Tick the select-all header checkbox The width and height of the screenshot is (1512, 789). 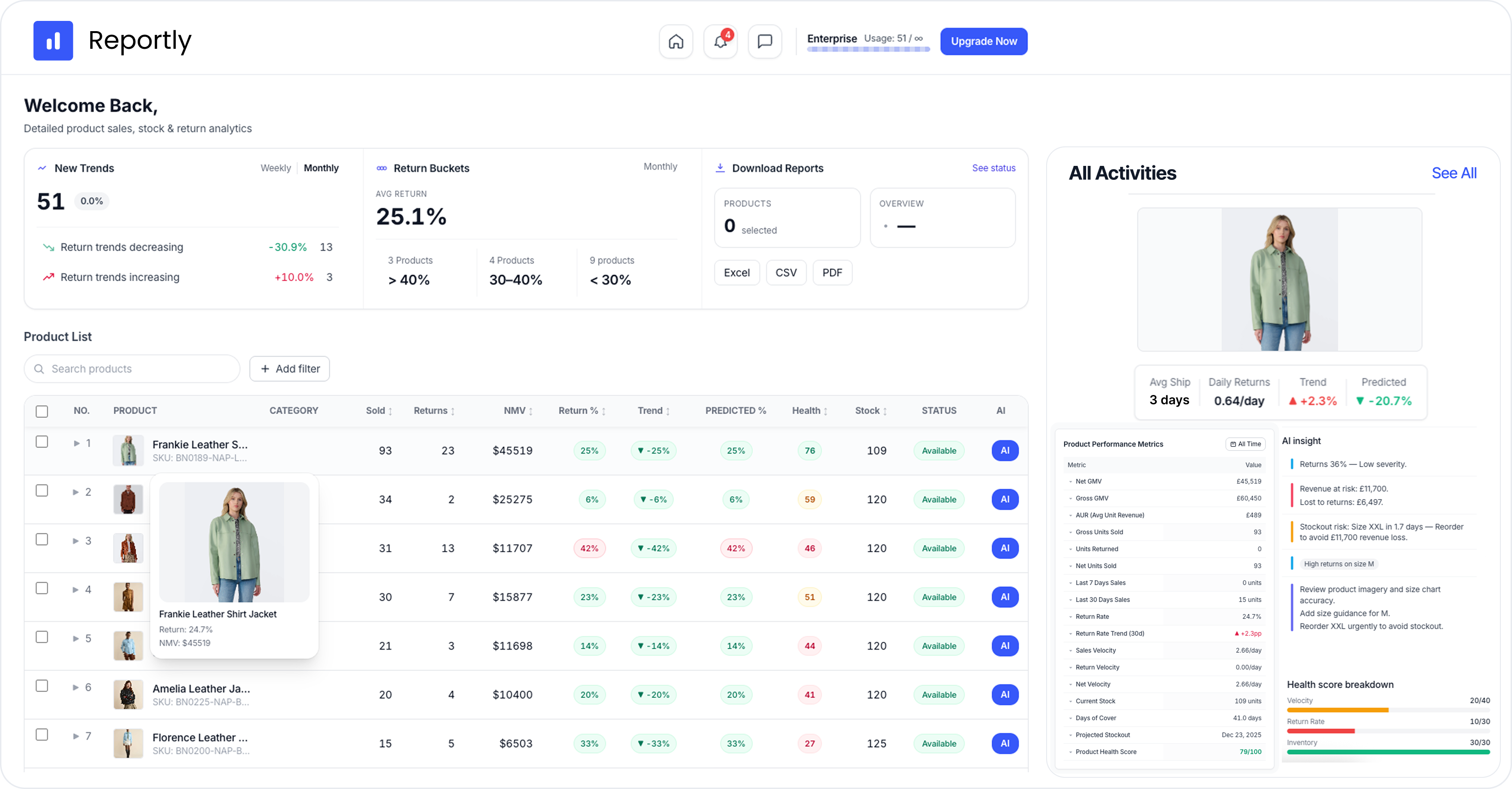point(42,411)
